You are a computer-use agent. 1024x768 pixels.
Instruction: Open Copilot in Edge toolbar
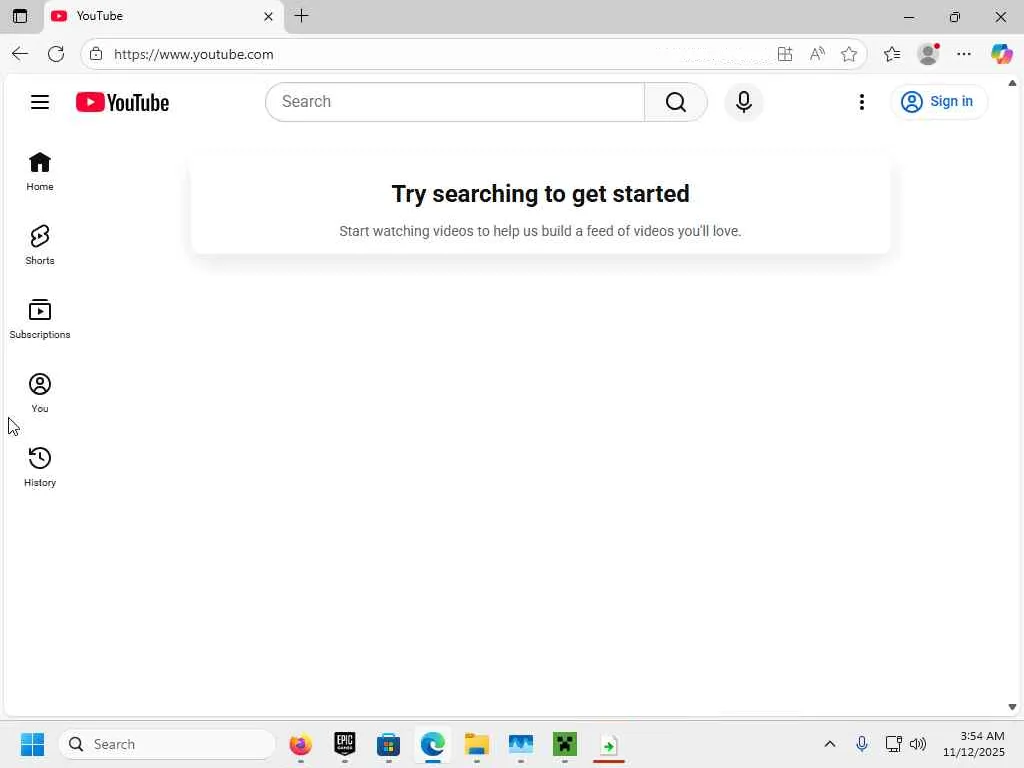point(1000,54)
